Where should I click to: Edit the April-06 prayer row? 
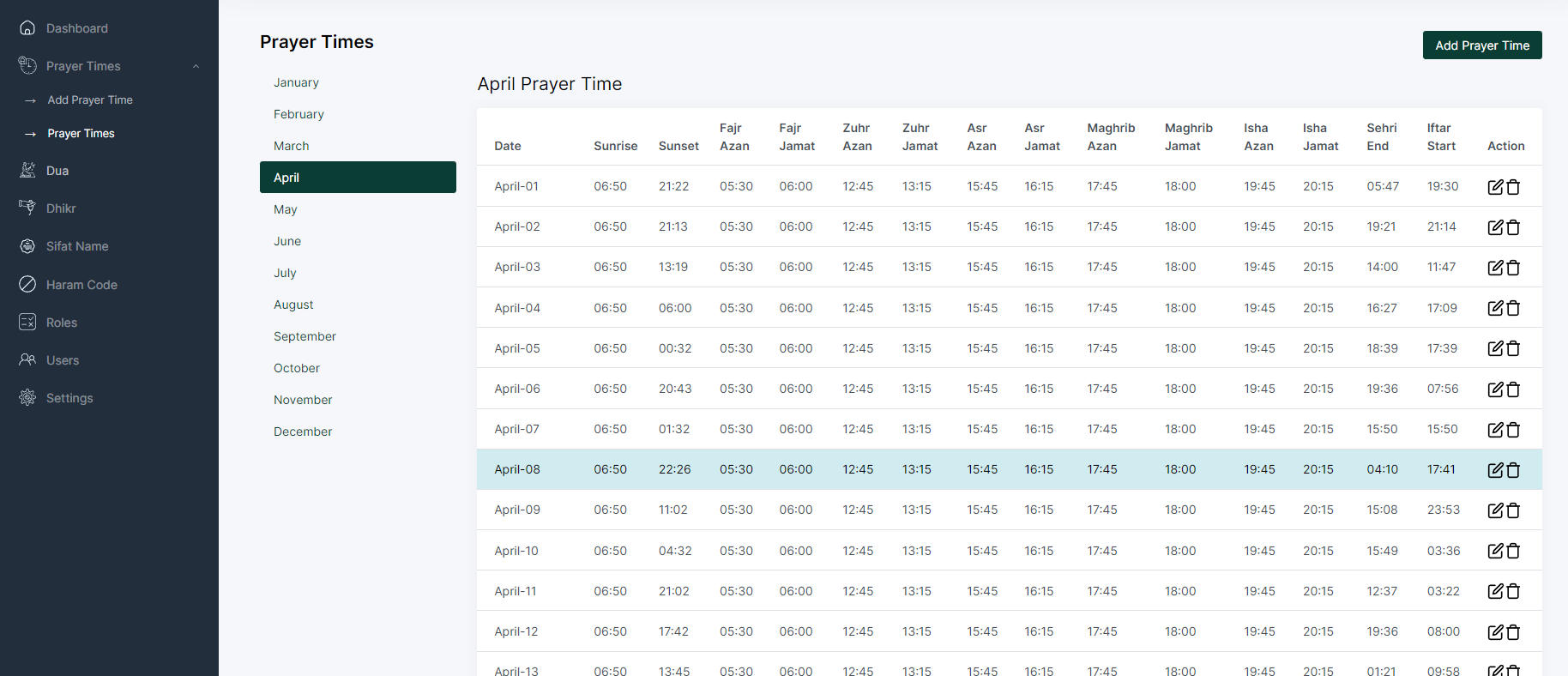[1495, 389]
